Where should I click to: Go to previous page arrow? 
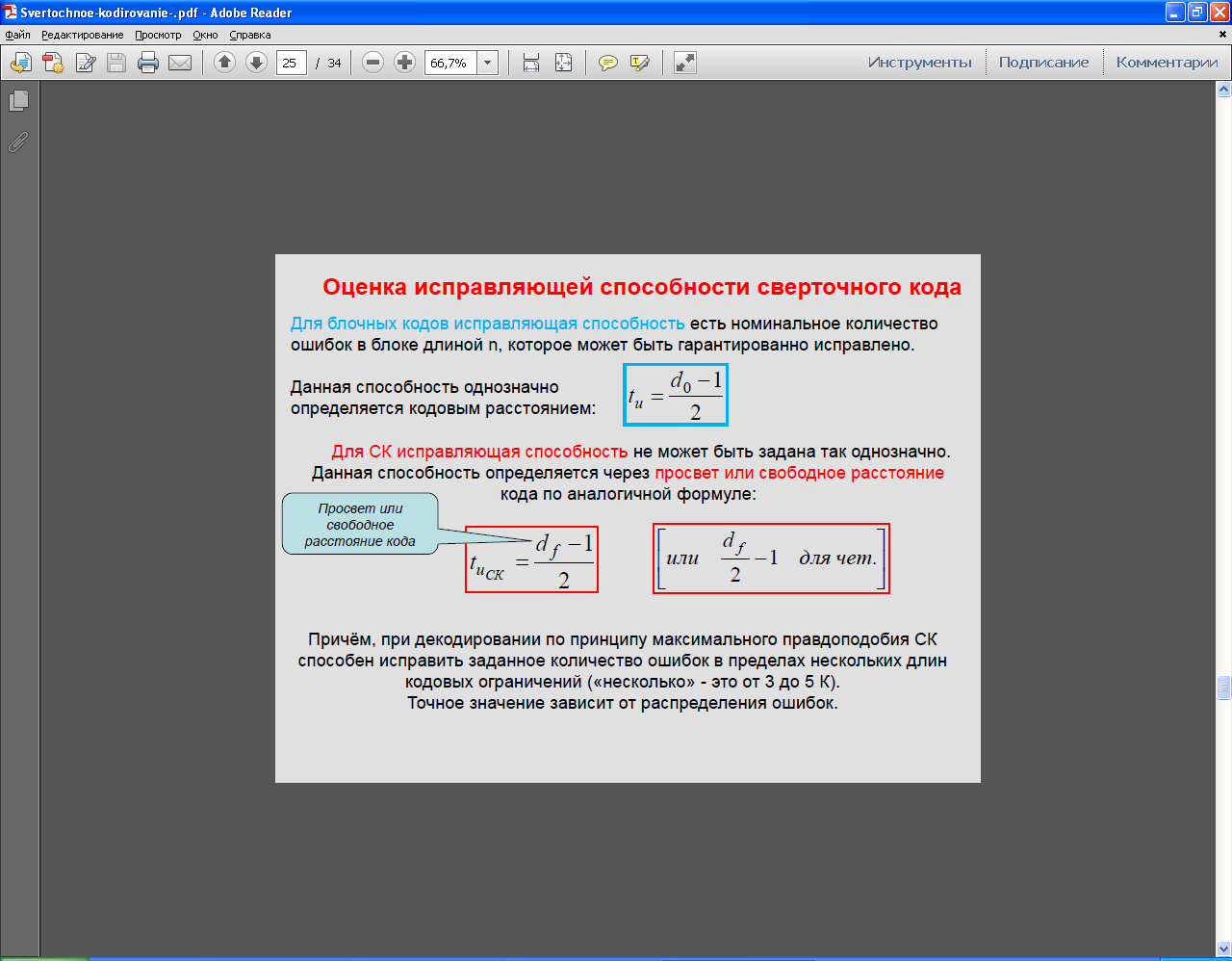pyautogui.click(x=224, y=63)
